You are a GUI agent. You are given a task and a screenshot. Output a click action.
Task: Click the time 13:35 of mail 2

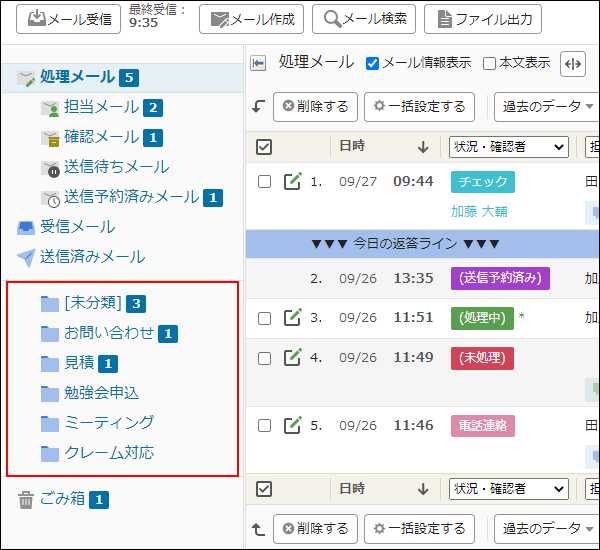coord(413,278)
